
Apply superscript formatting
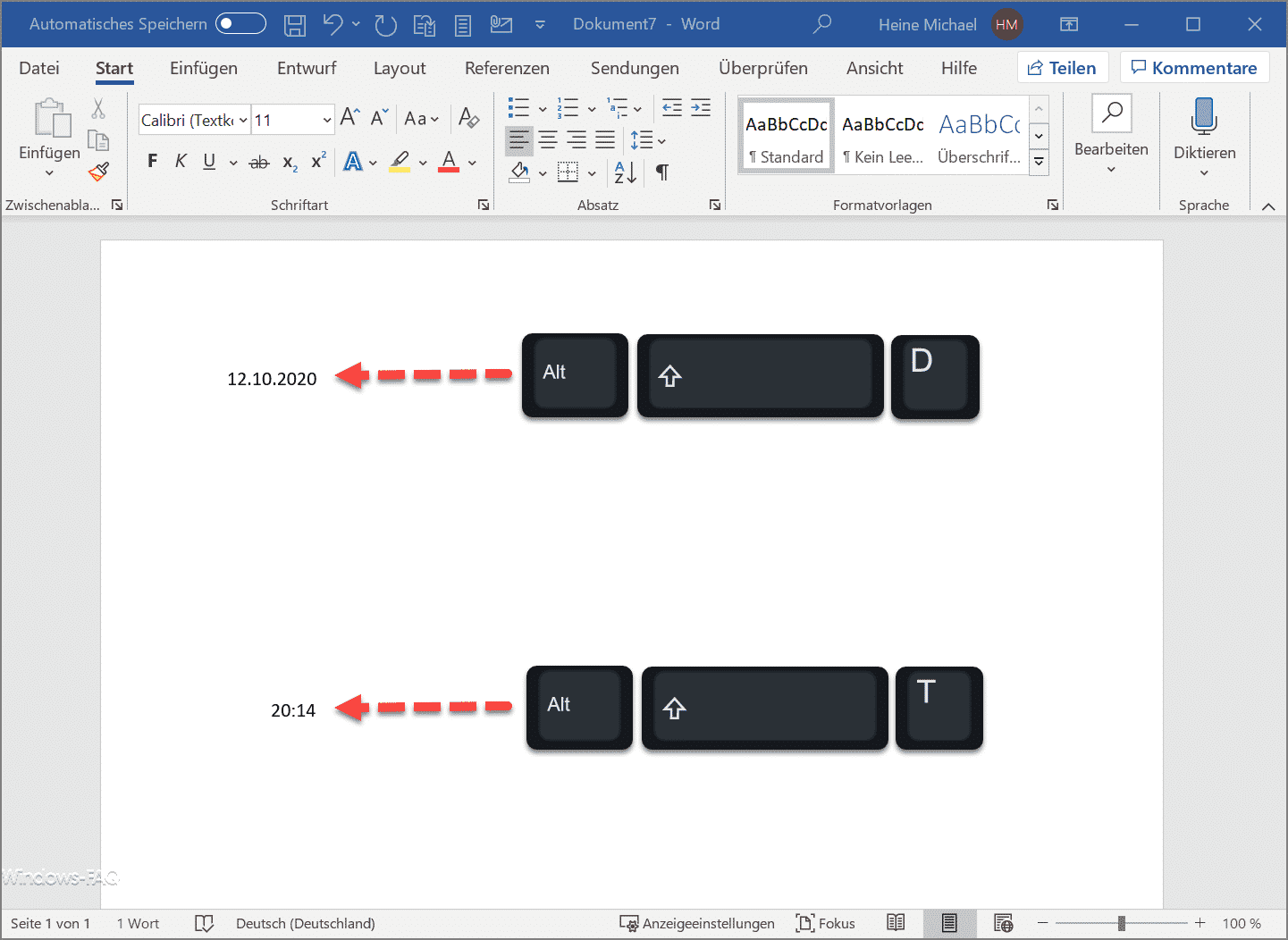point(318,161)
